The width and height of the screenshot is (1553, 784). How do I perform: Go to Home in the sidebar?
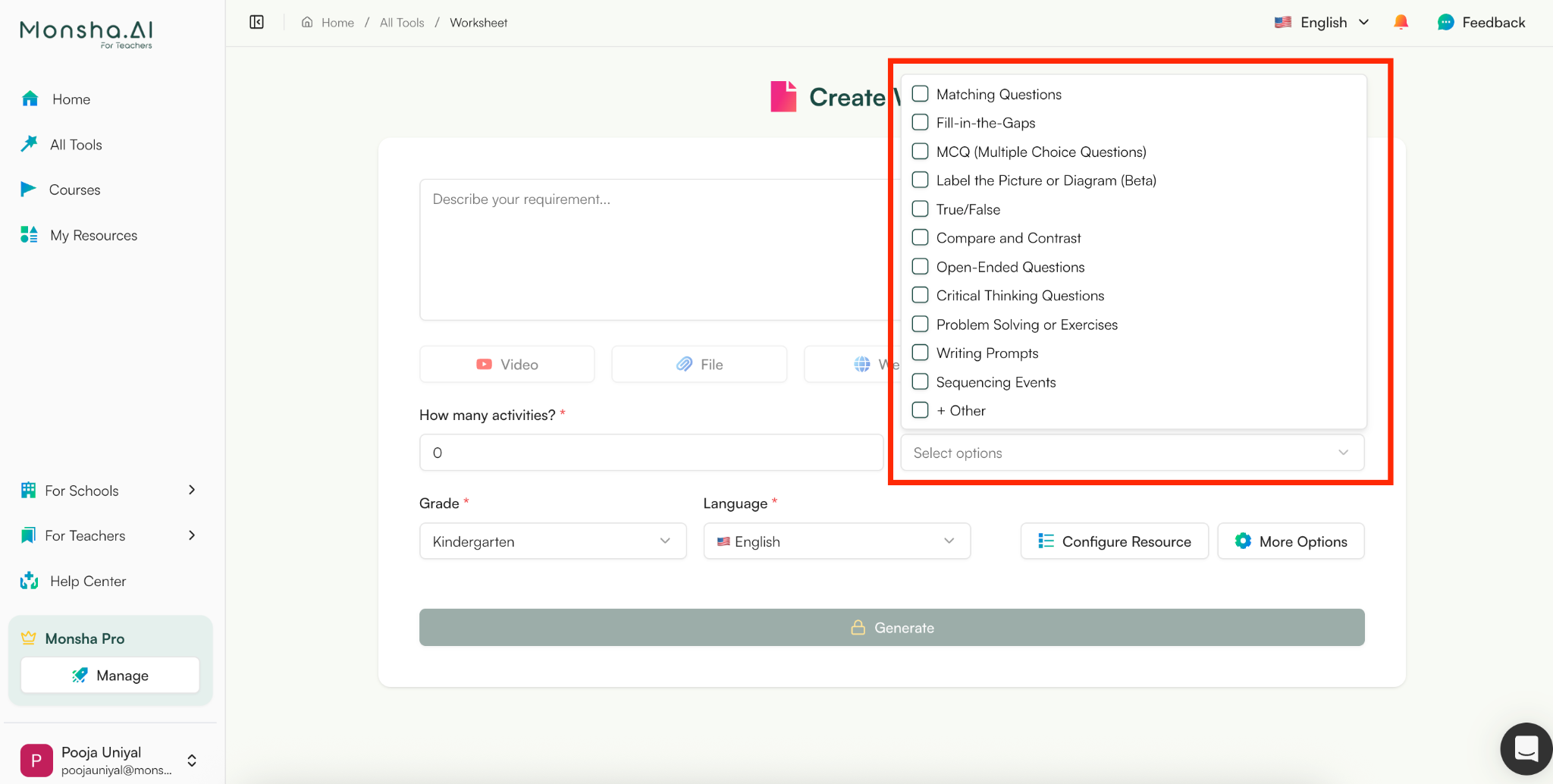point(71,99)
